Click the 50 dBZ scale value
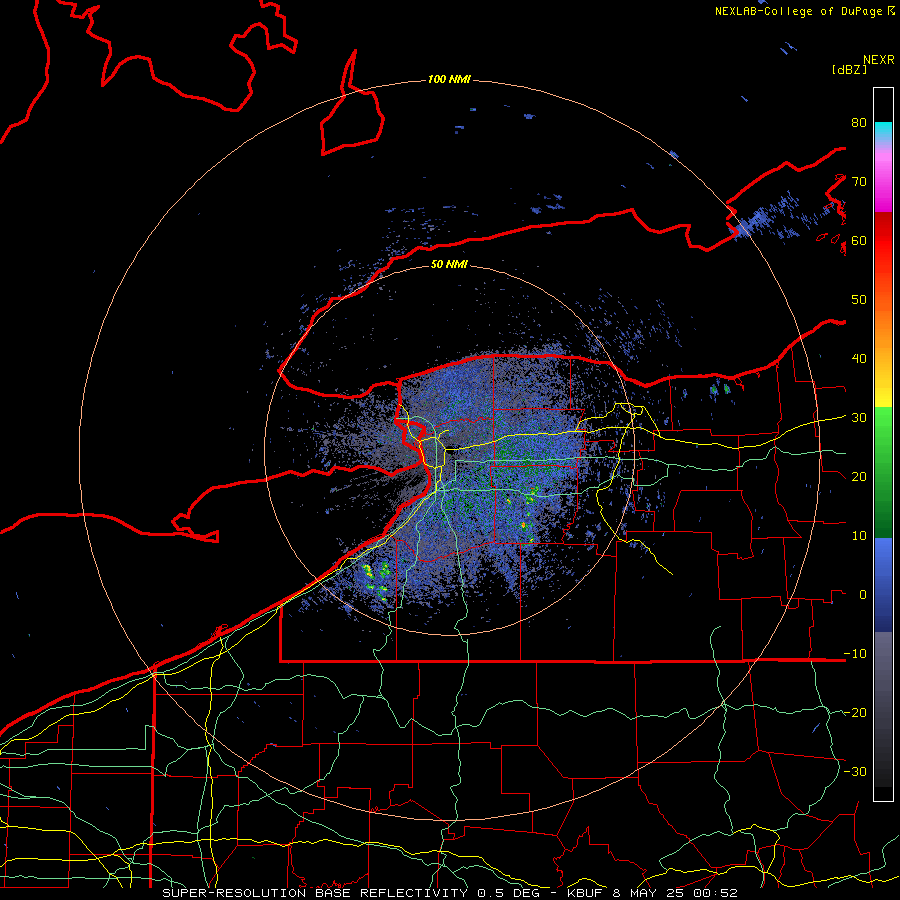 (859, 300)
